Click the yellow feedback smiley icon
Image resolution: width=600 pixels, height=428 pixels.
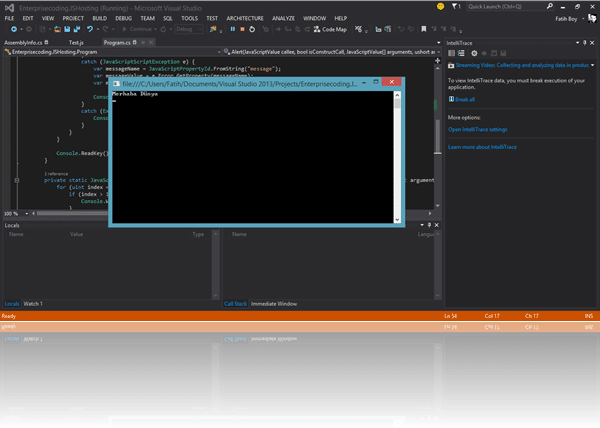coord(440,7)
